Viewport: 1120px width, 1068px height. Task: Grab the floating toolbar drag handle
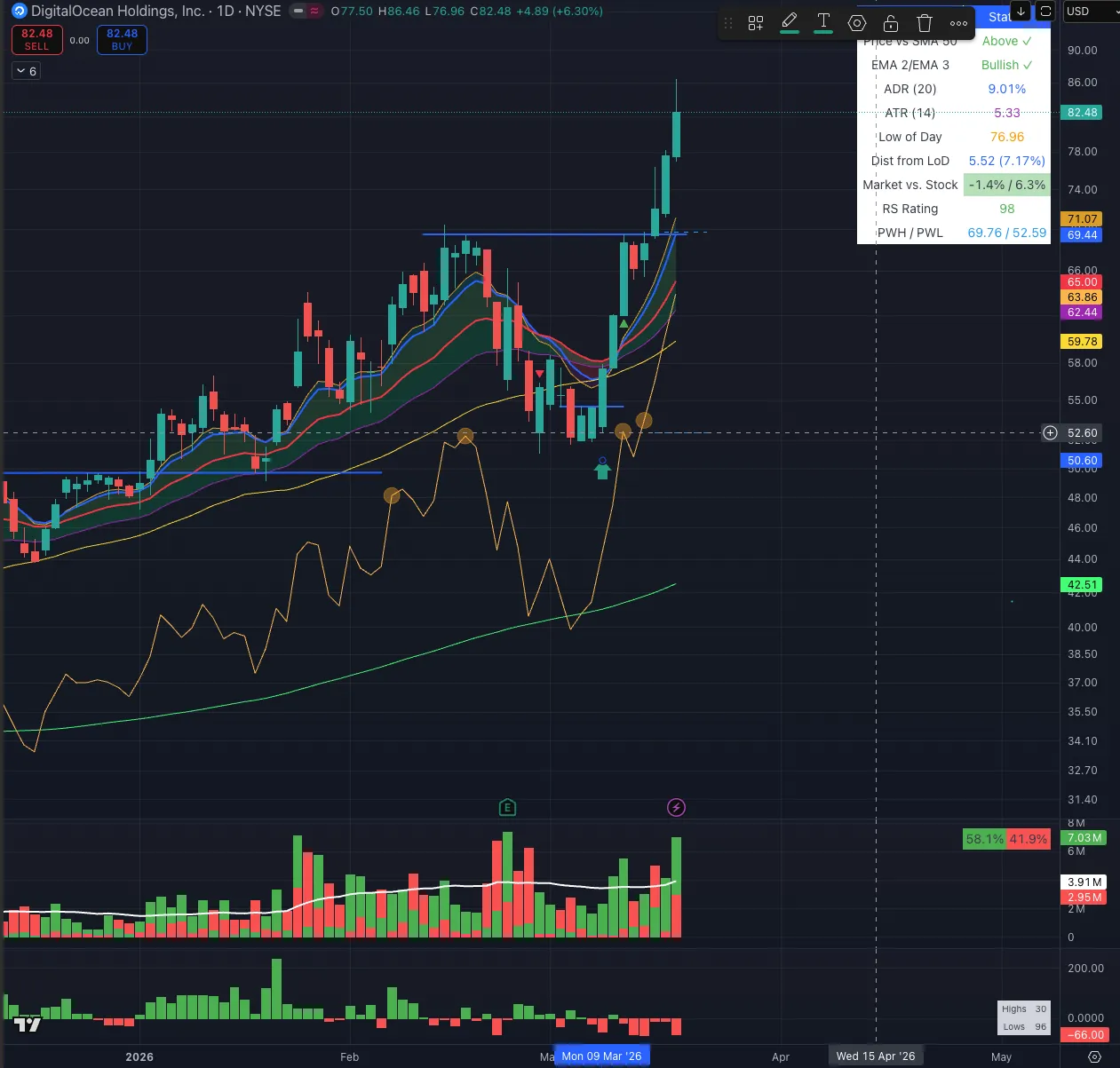pyautogui.click(x=728, y=24)
